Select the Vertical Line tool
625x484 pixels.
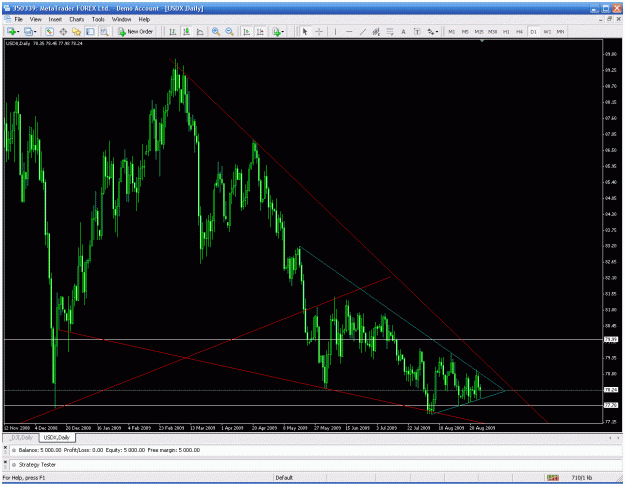point(335,31)
